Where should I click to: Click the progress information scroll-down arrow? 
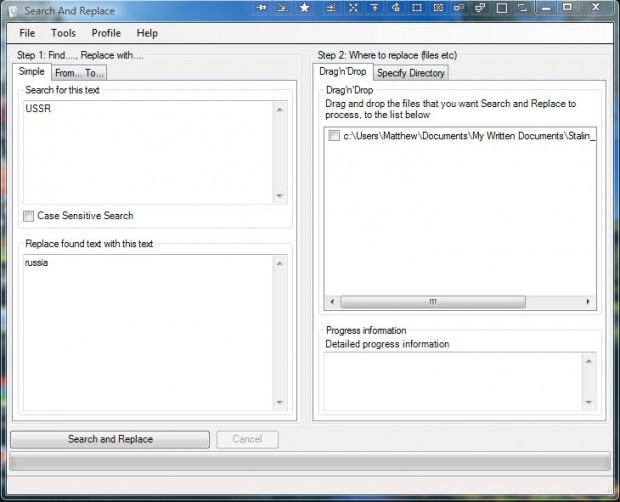pos(589,402)
